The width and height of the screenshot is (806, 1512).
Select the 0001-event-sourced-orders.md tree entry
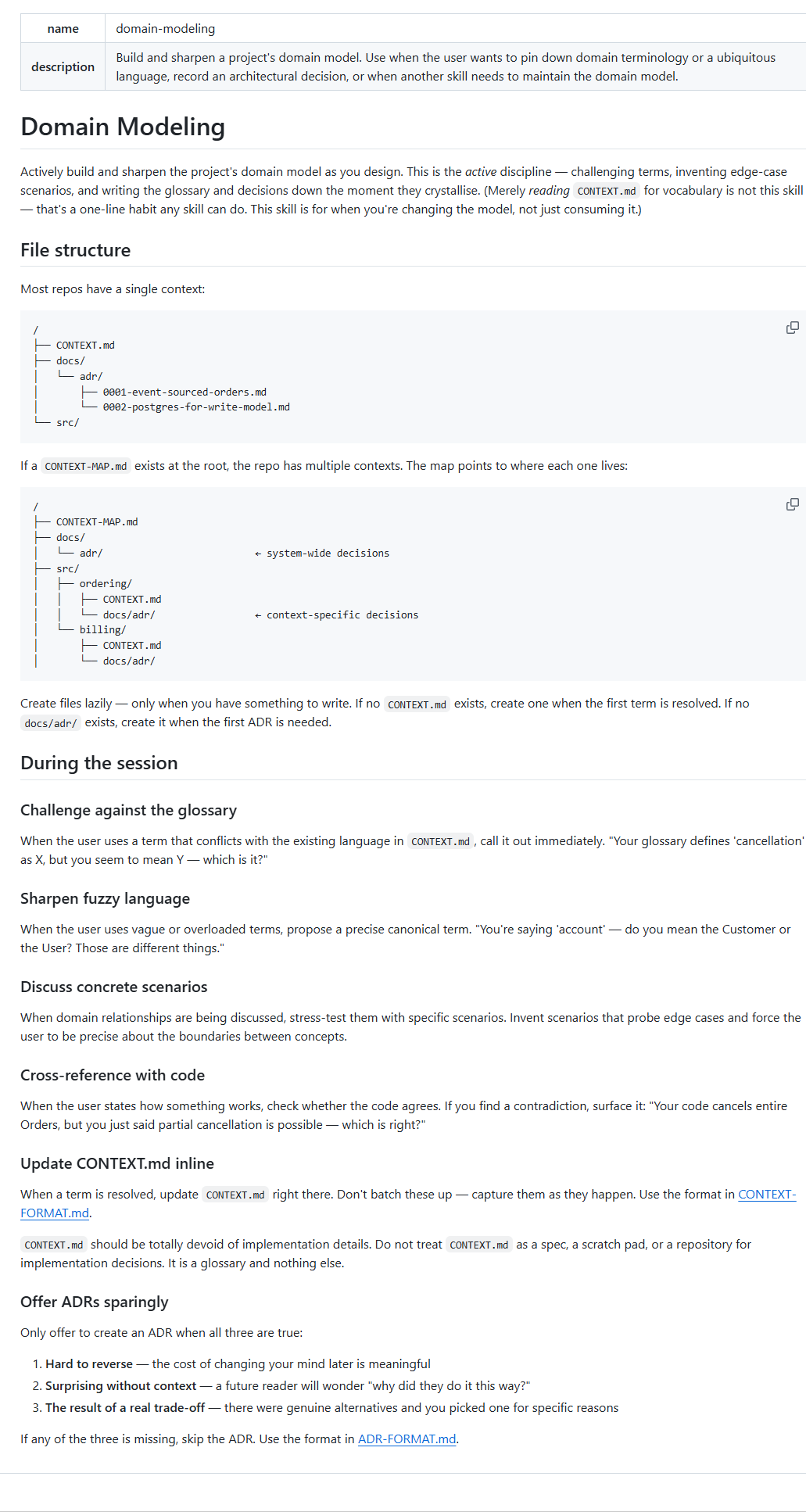(x=184, y=392)
